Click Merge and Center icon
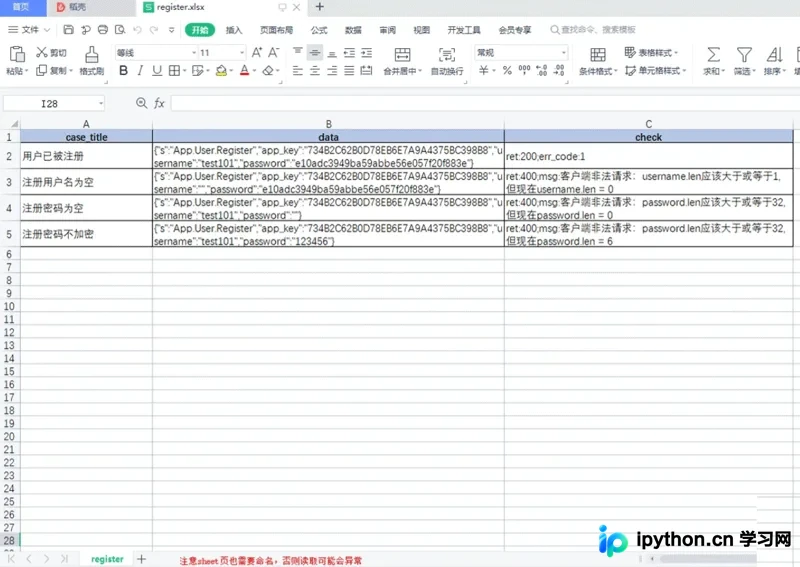Viewport: 800px width, 567px height. (403, 55)
